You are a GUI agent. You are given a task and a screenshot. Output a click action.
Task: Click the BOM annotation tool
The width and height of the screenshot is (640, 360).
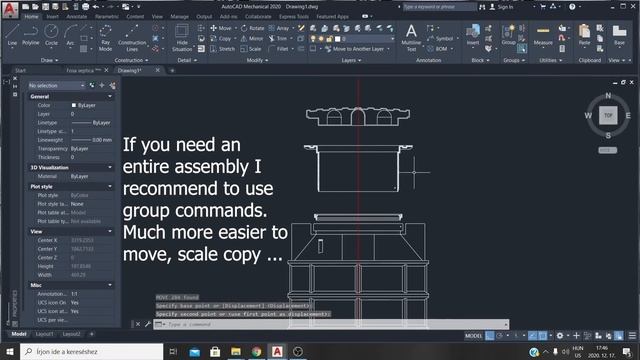pos(437,49)
